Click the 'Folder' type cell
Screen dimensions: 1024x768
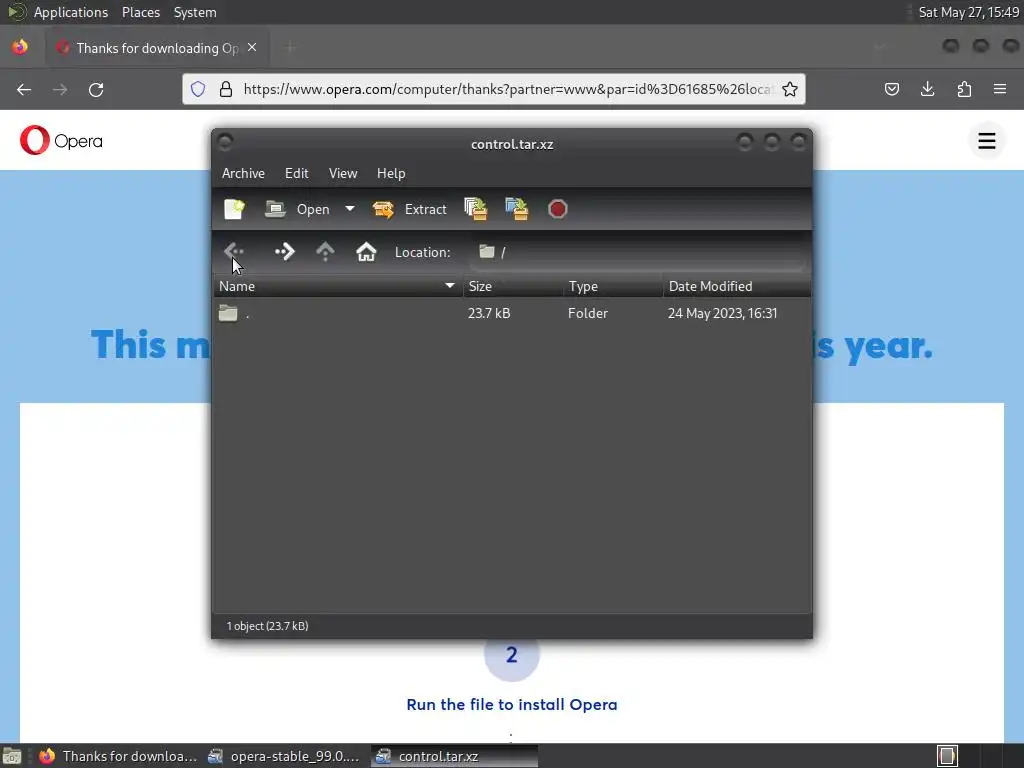click(x=588, y=313)
